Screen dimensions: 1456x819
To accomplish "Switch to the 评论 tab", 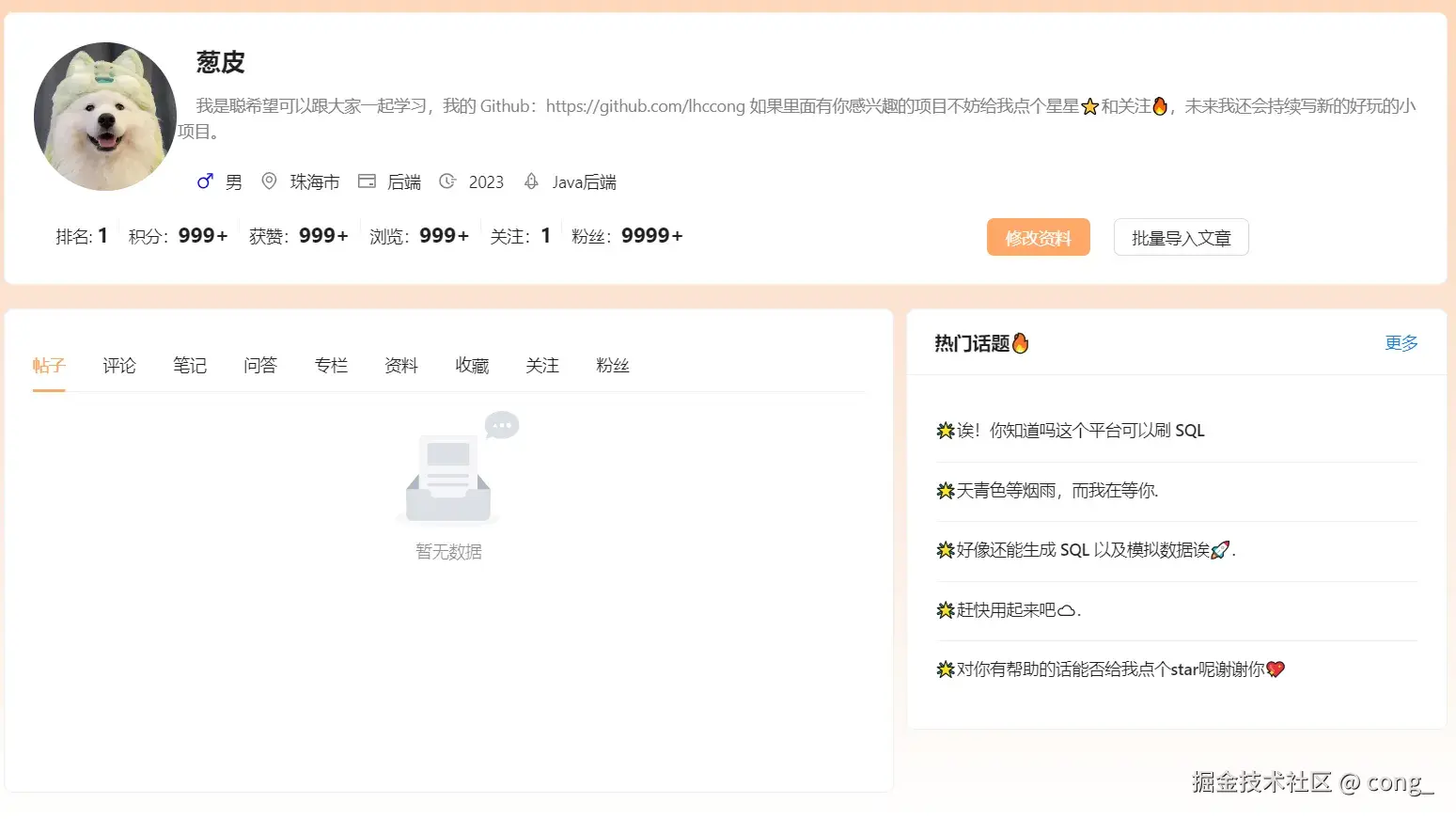I will [119, 366].
